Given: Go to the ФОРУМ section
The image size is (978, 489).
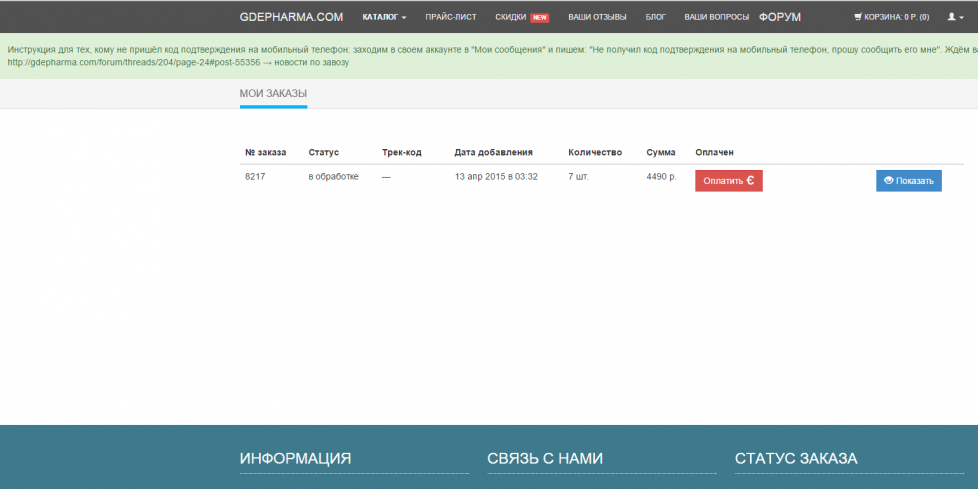Looking at the screenshot, I should coord(779,17).
